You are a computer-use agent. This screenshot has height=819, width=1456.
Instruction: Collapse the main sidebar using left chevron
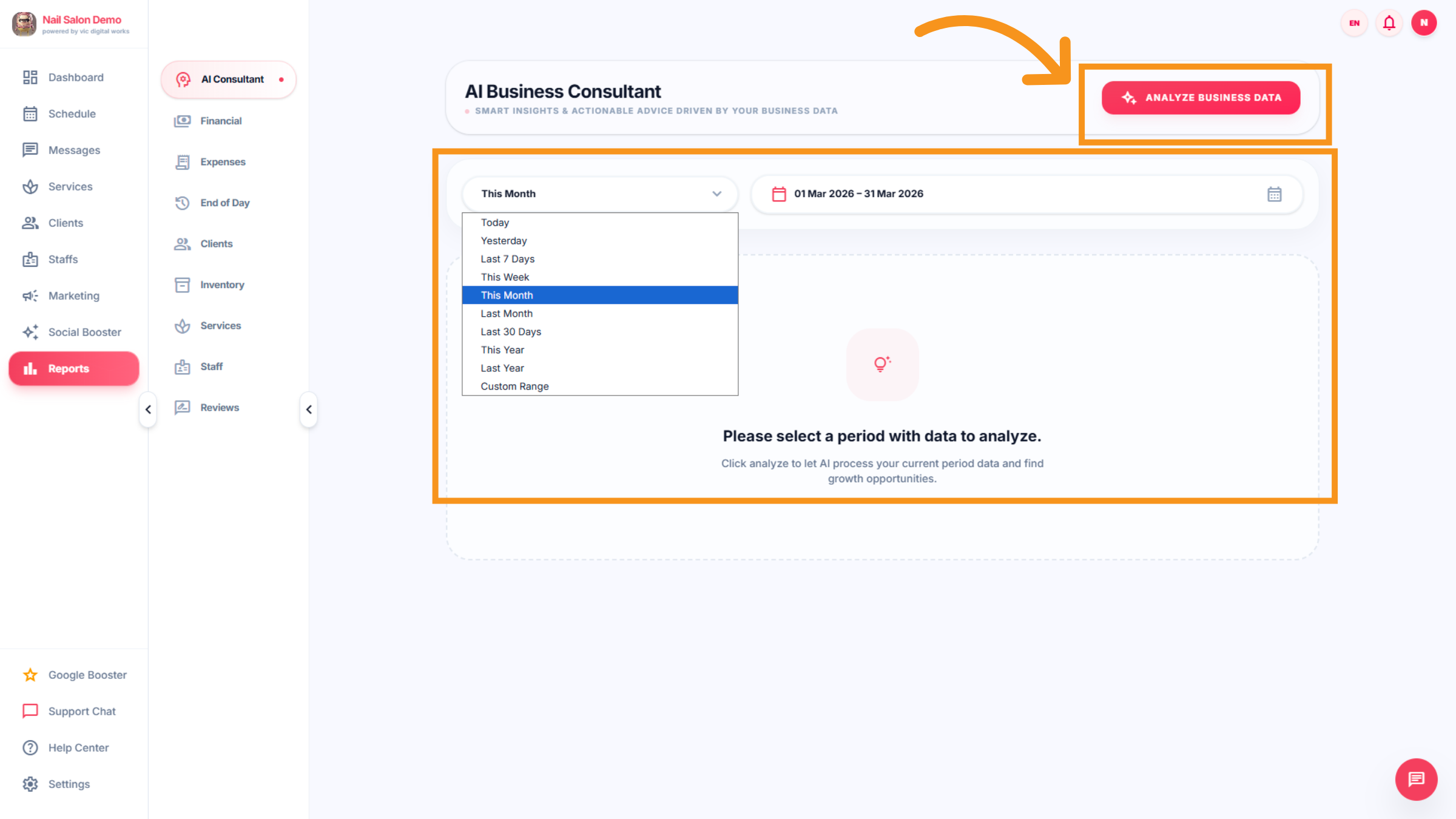(x=147, y=410)
